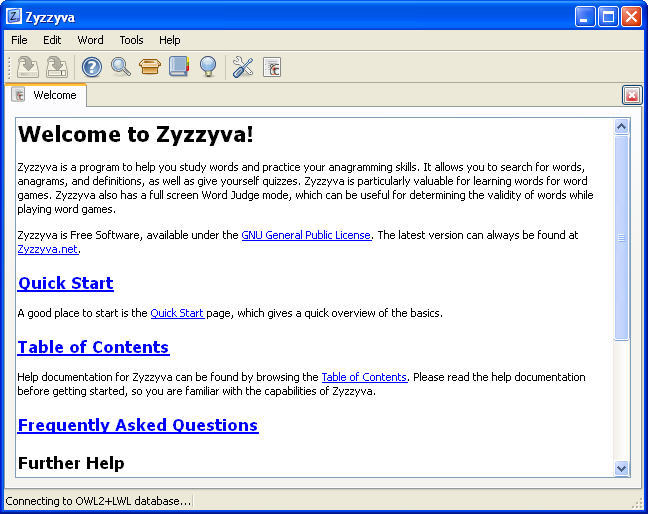Follow the GNU General Public License link
The image size is (648, 514).
coord(306,235)
